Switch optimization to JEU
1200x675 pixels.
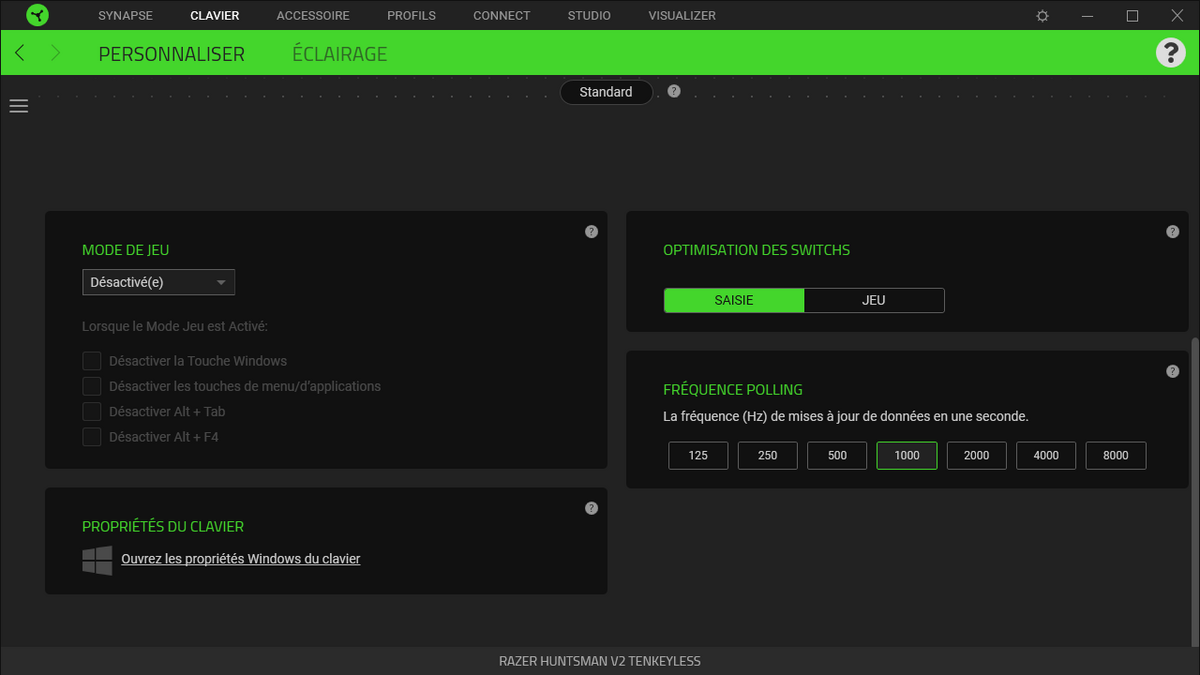tap(874, 300)
